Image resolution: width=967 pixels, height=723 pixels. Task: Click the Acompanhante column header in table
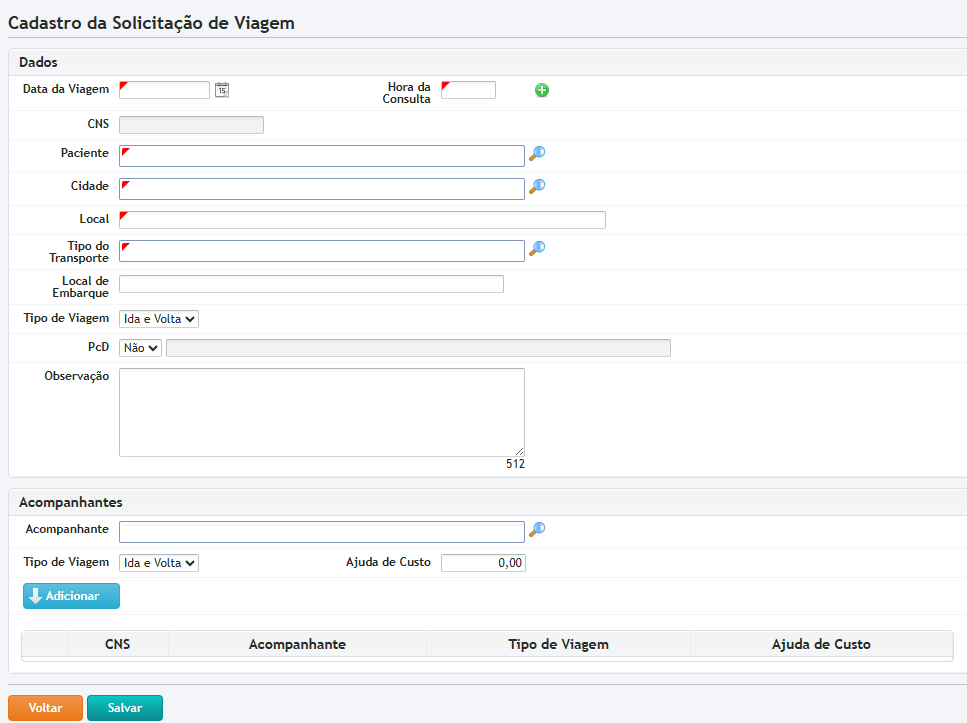pyautogui.click(x=297, y=645)
